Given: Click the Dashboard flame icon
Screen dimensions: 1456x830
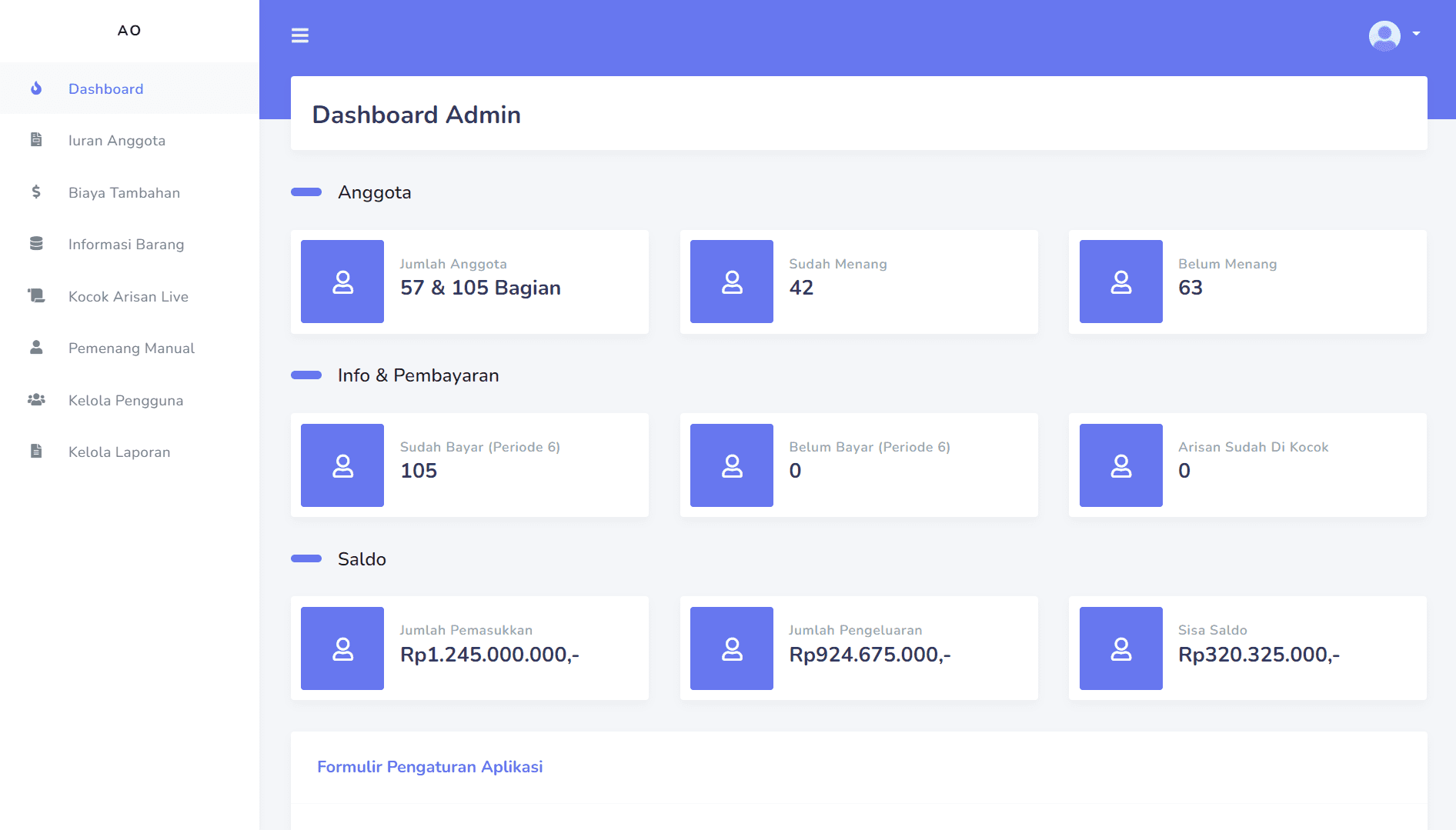Looking at the screenshot, I should [36, 88].
